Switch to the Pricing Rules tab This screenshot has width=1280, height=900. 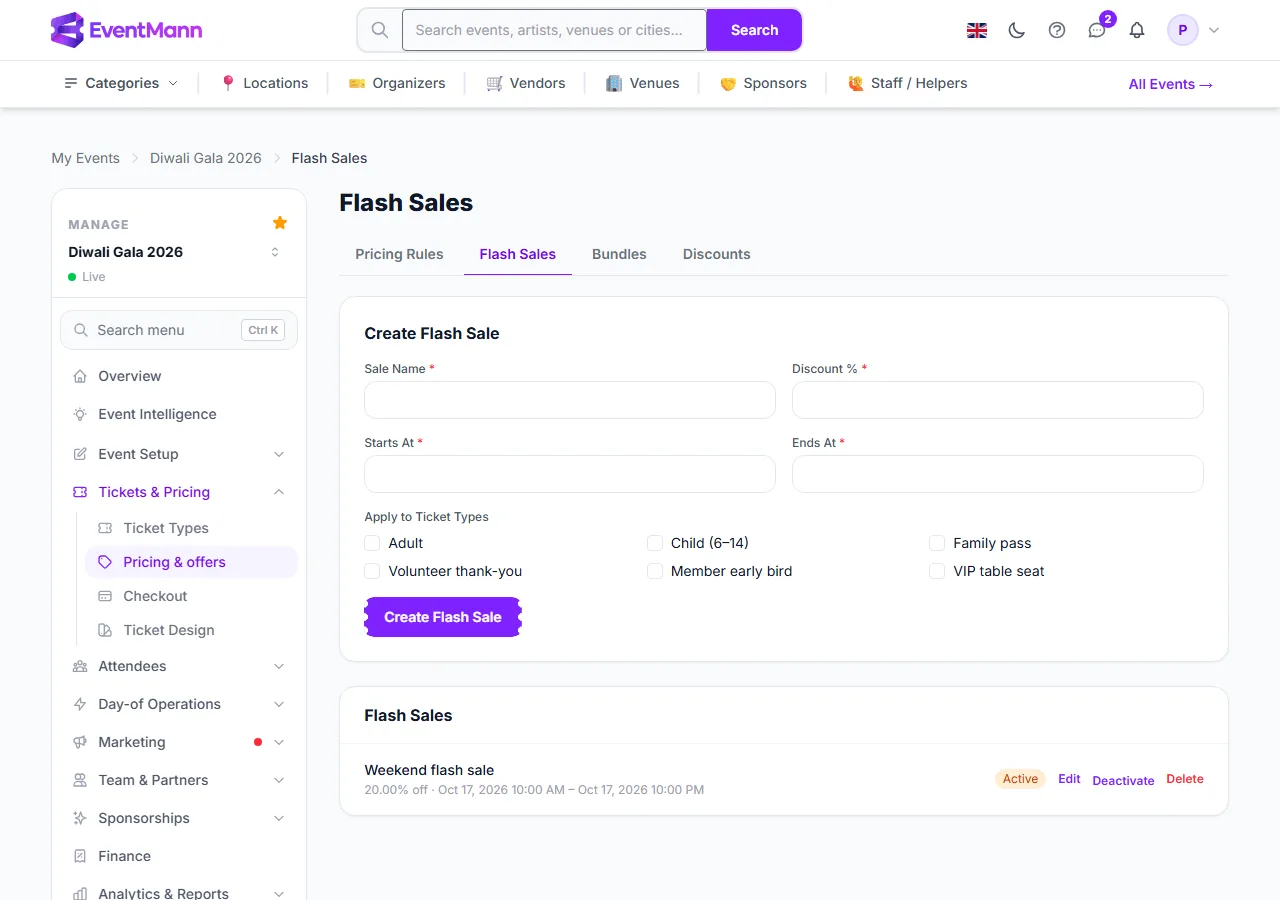click(x=399, y=254)
